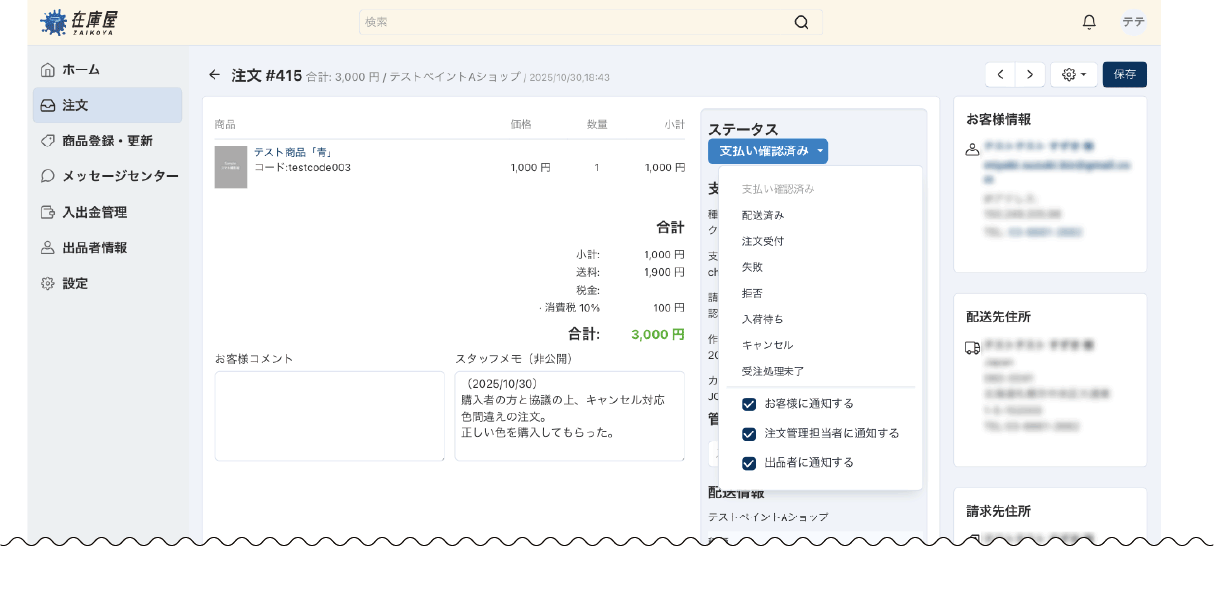Open notifications bell
The width and height of the screenshot is (1214, 591).
click(1089, 22)
